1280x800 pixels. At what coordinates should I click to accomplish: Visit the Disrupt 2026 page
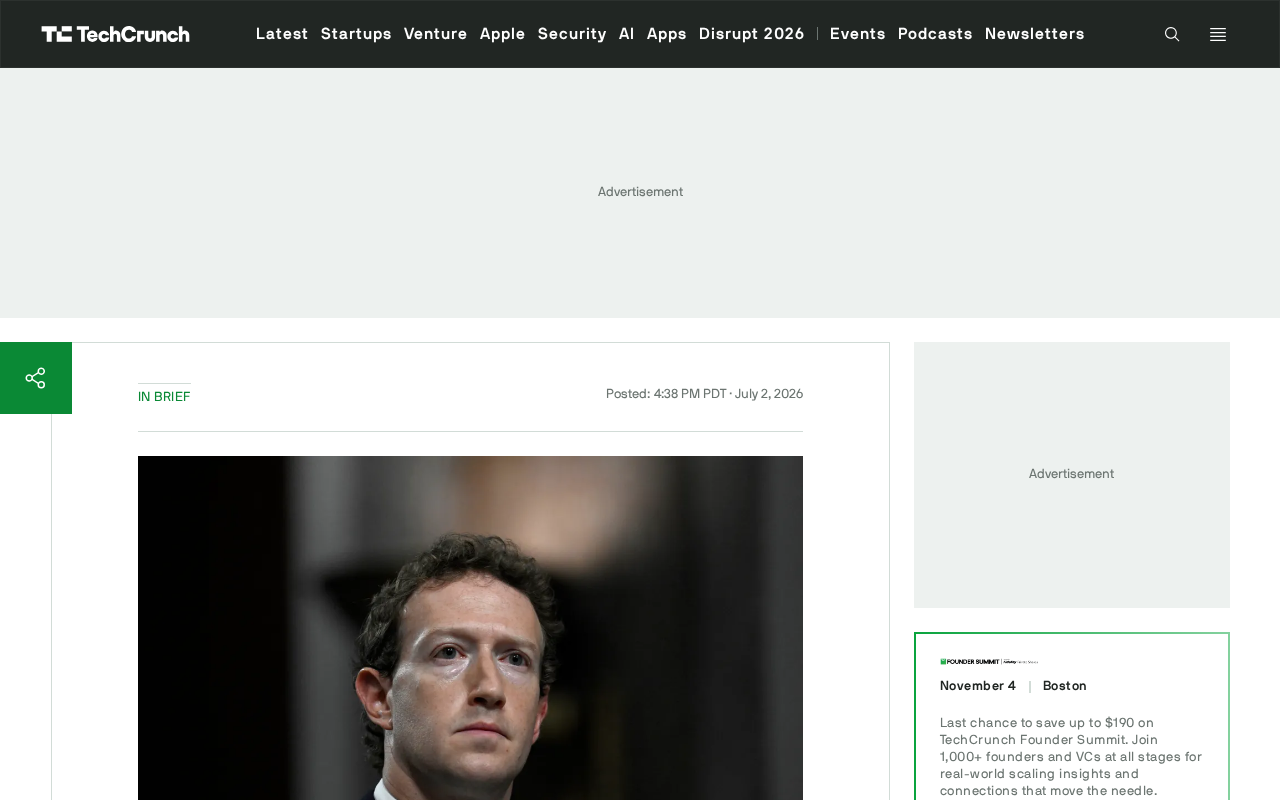(752, 34)
